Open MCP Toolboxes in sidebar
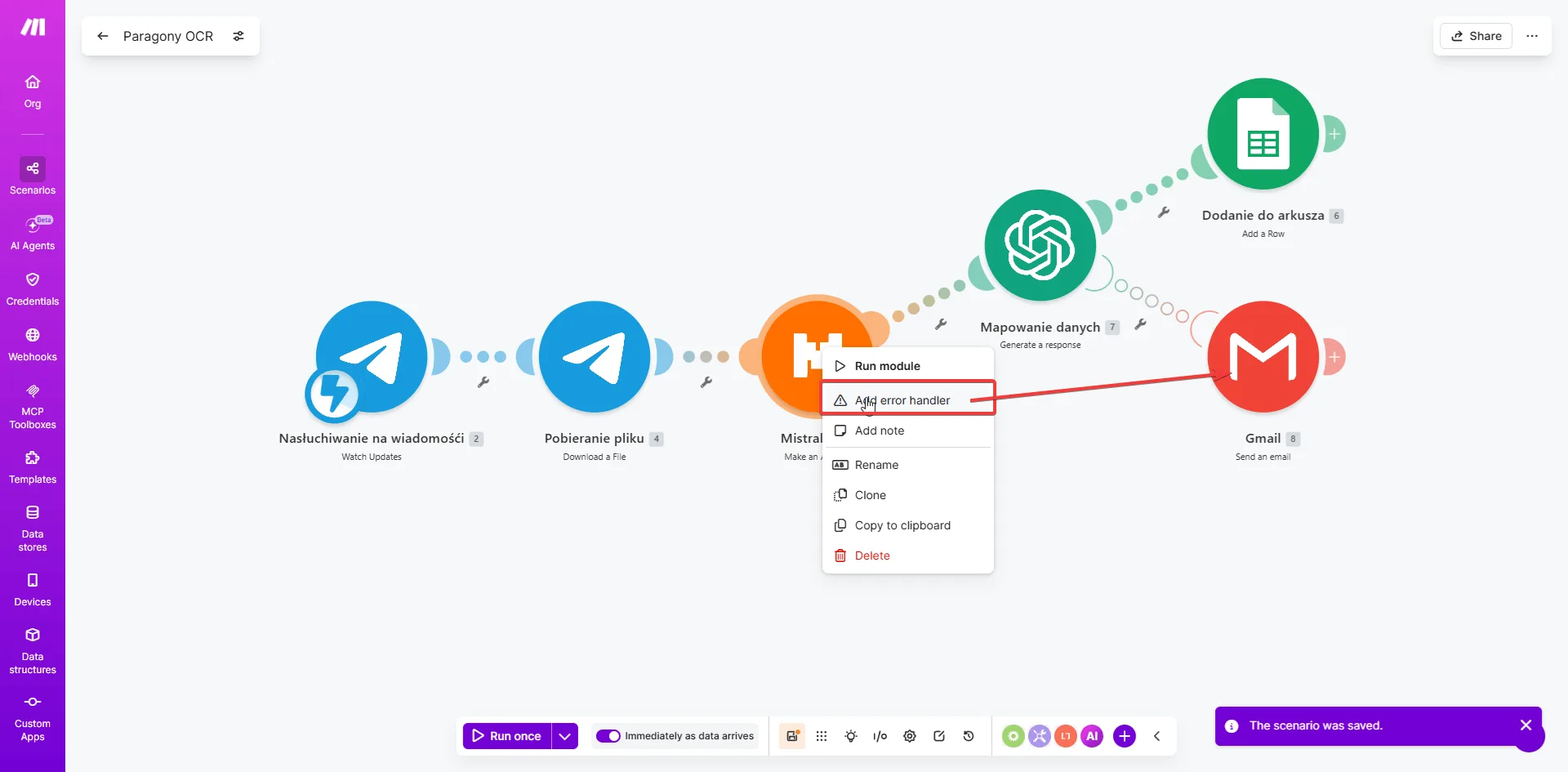 coord(33,406)
